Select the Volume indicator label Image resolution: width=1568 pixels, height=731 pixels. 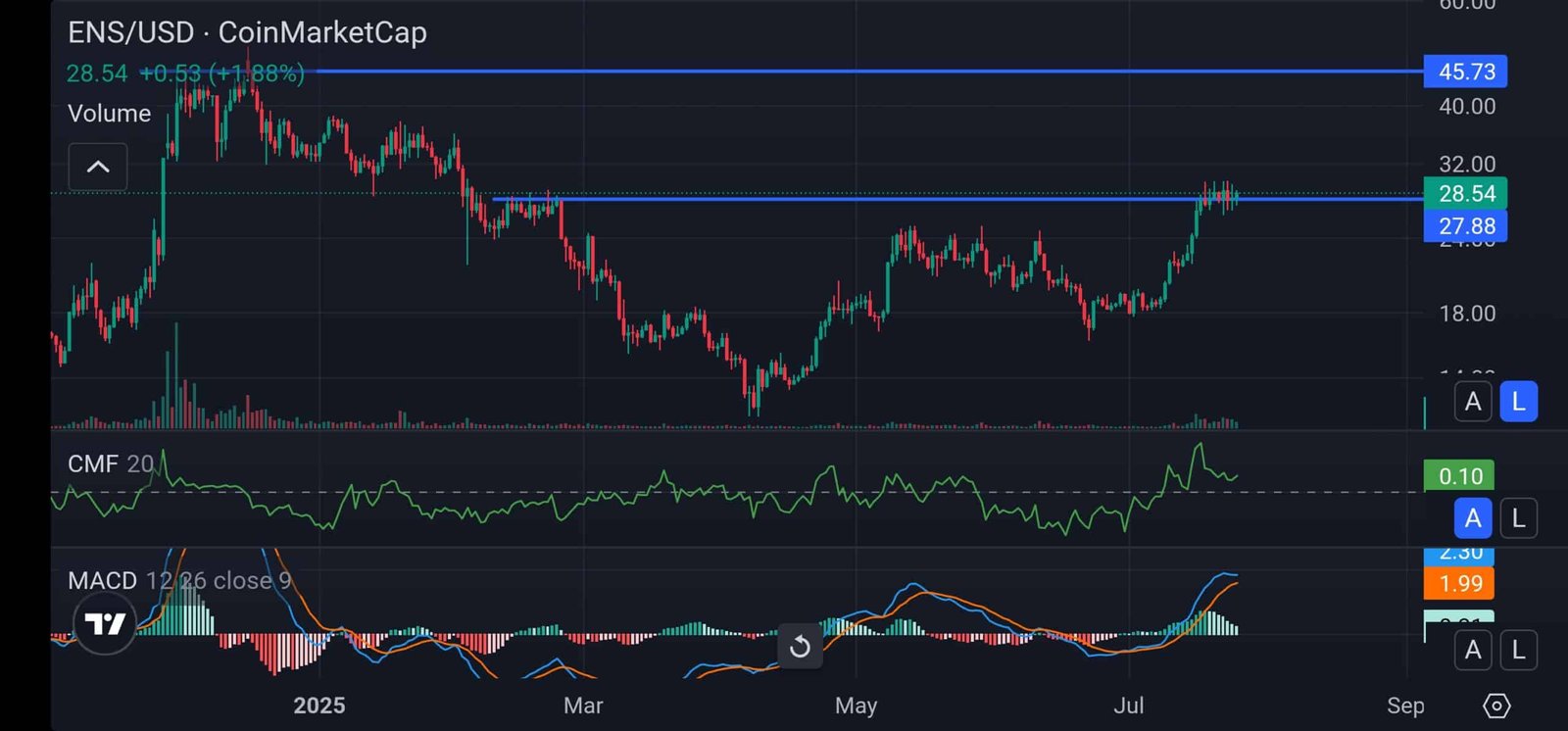click(109, 114)
